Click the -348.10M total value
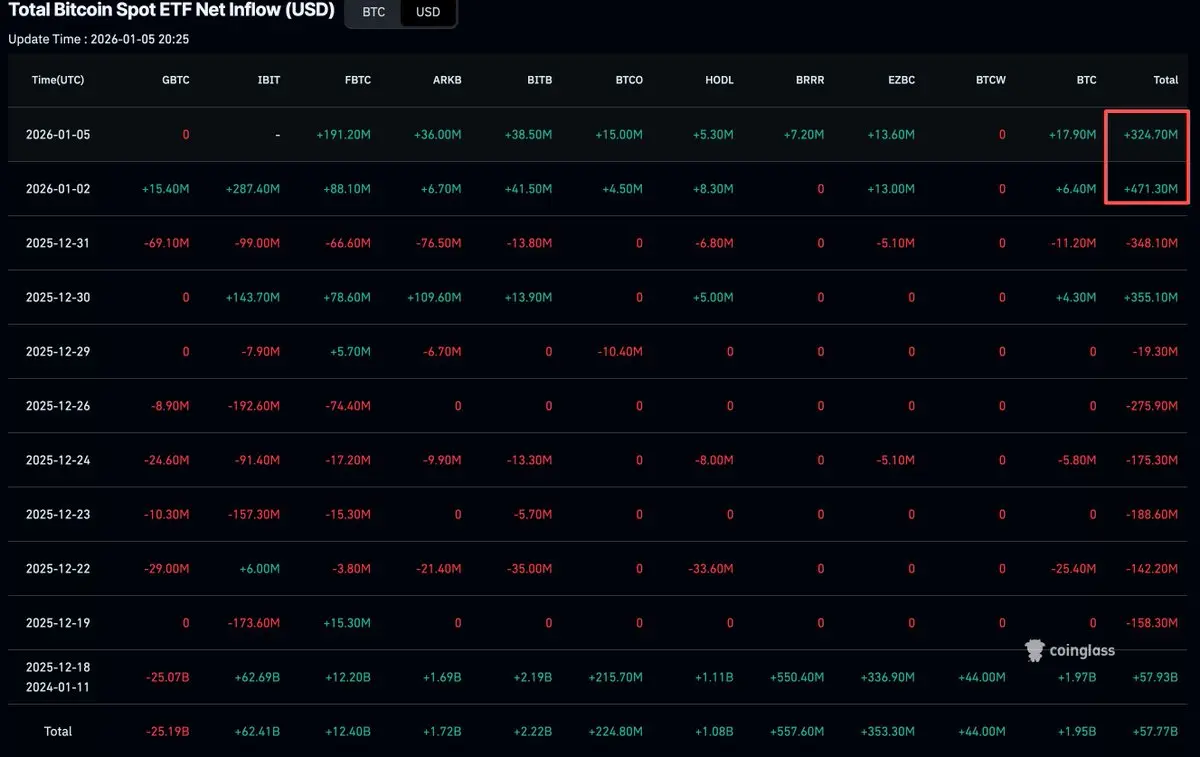1200x757 pixels. click(1151, 242)
